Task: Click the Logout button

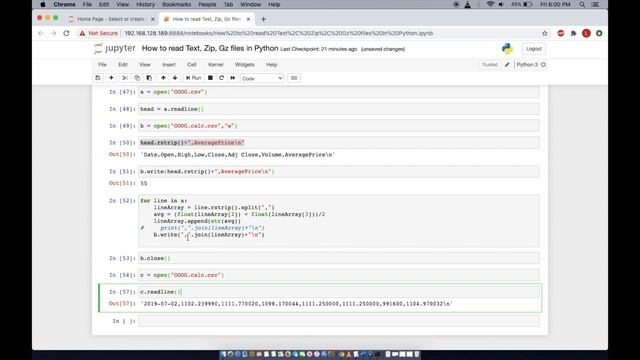Action: pyautogui.click(x=533, y=49)
